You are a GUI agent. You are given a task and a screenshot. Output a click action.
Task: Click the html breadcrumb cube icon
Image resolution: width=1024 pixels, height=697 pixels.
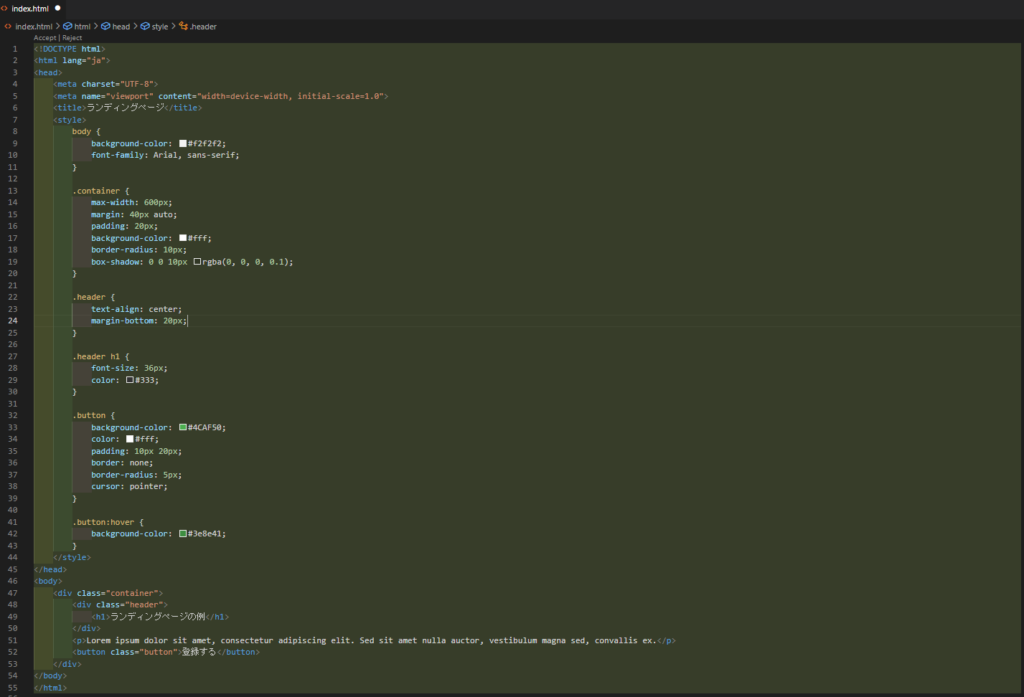tap(67, 26)
